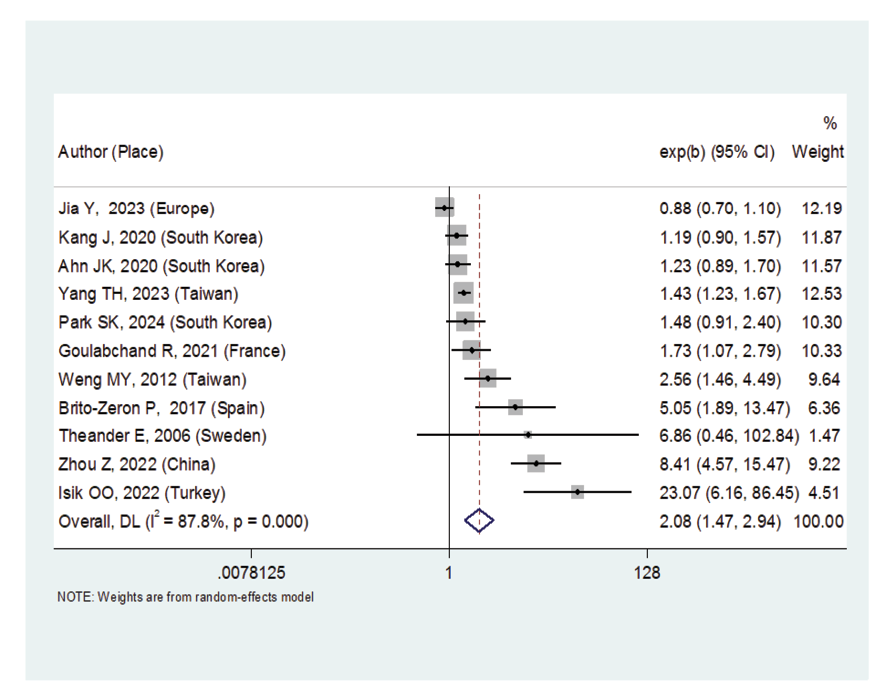Click the random-effects model note text

click(x=186, y=598)
